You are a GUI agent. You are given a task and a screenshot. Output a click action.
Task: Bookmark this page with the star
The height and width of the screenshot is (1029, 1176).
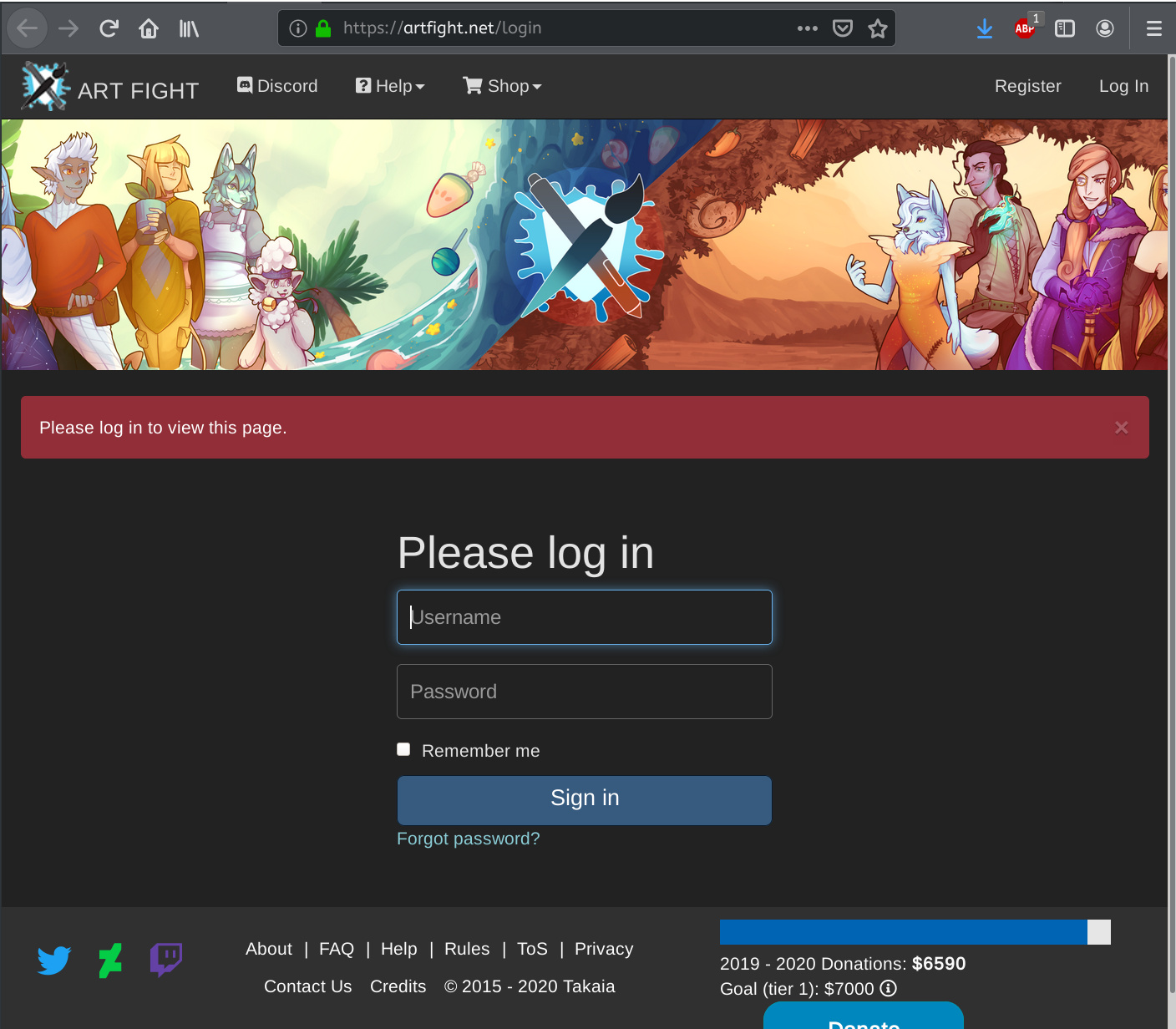[x=878, y=28]
